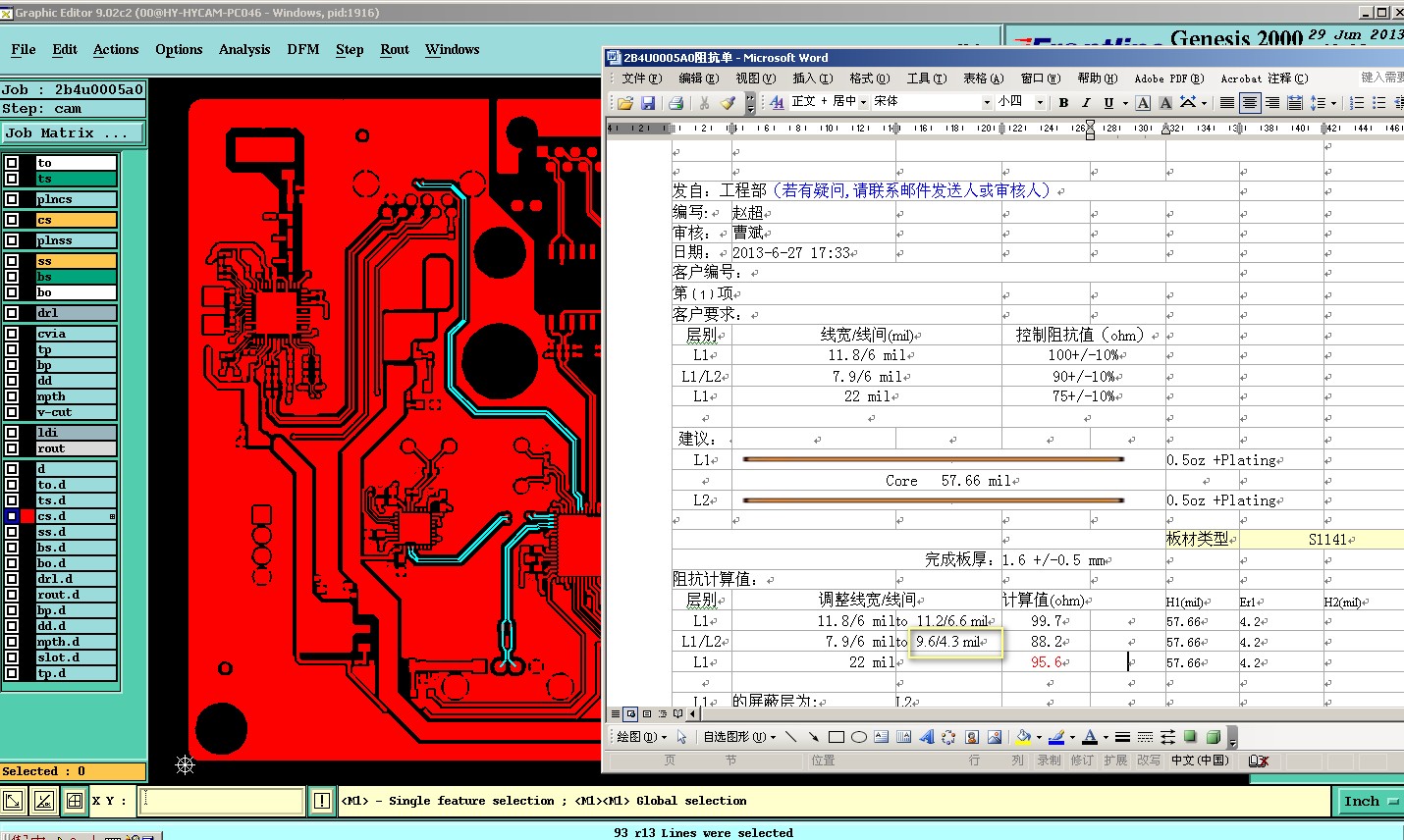
Task: Open the line spacing dropdown arrow
Action: pos(1335,102)
